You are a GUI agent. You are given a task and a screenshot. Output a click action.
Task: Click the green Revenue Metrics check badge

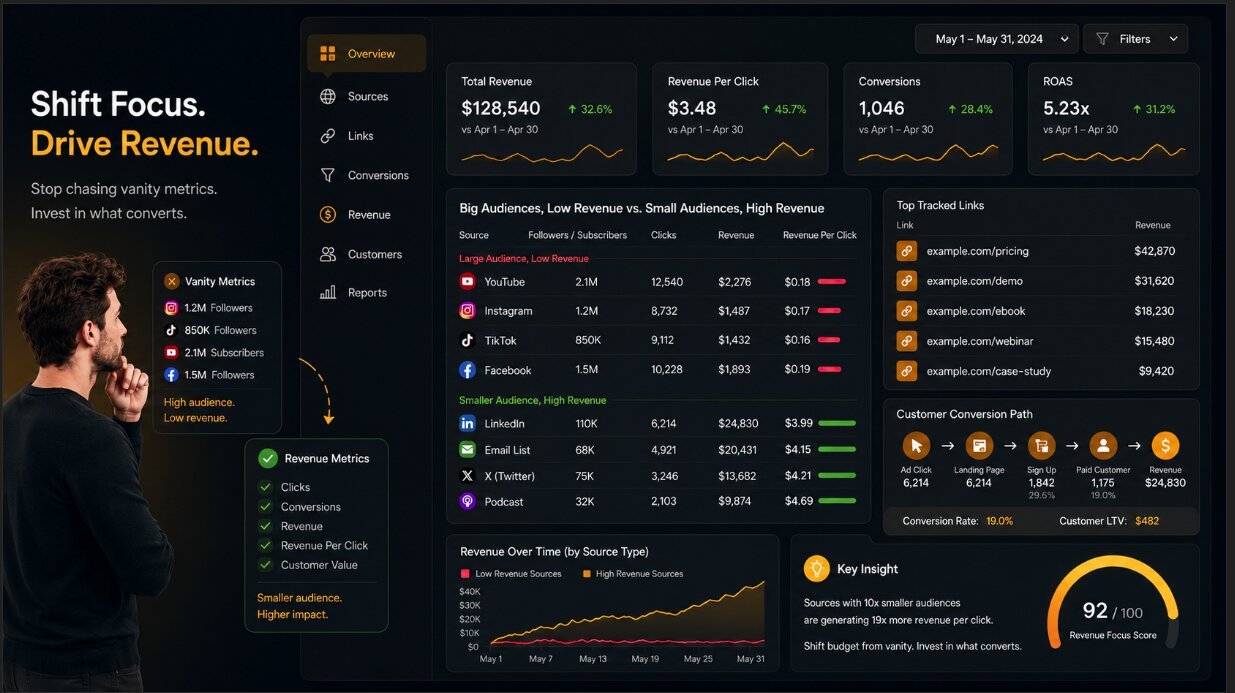click(x=267, y=458)
